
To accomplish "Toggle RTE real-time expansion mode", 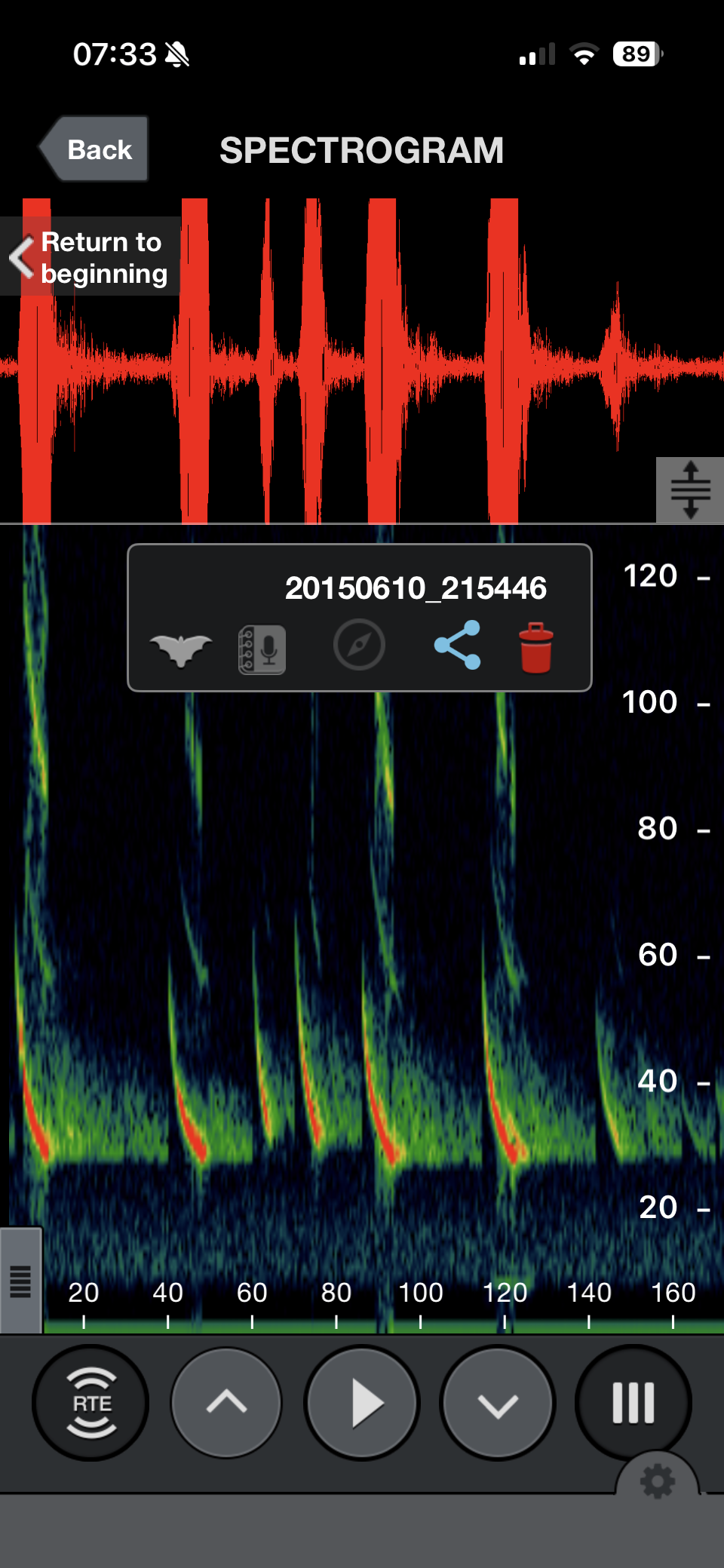I will [91, 1403].
